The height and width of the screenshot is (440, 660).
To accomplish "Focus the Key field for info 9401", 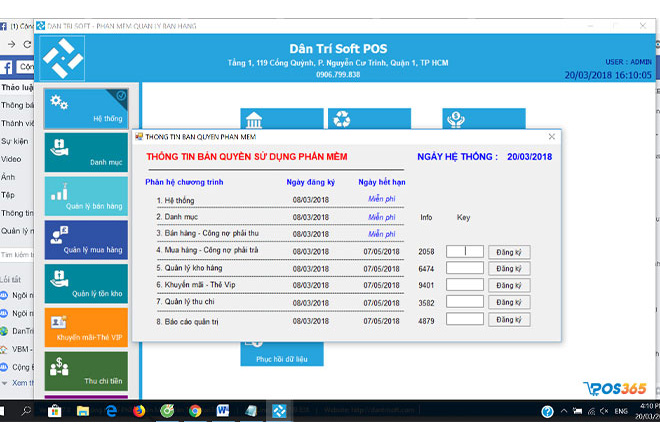I will pyautogui.click(x=465, y=285).
